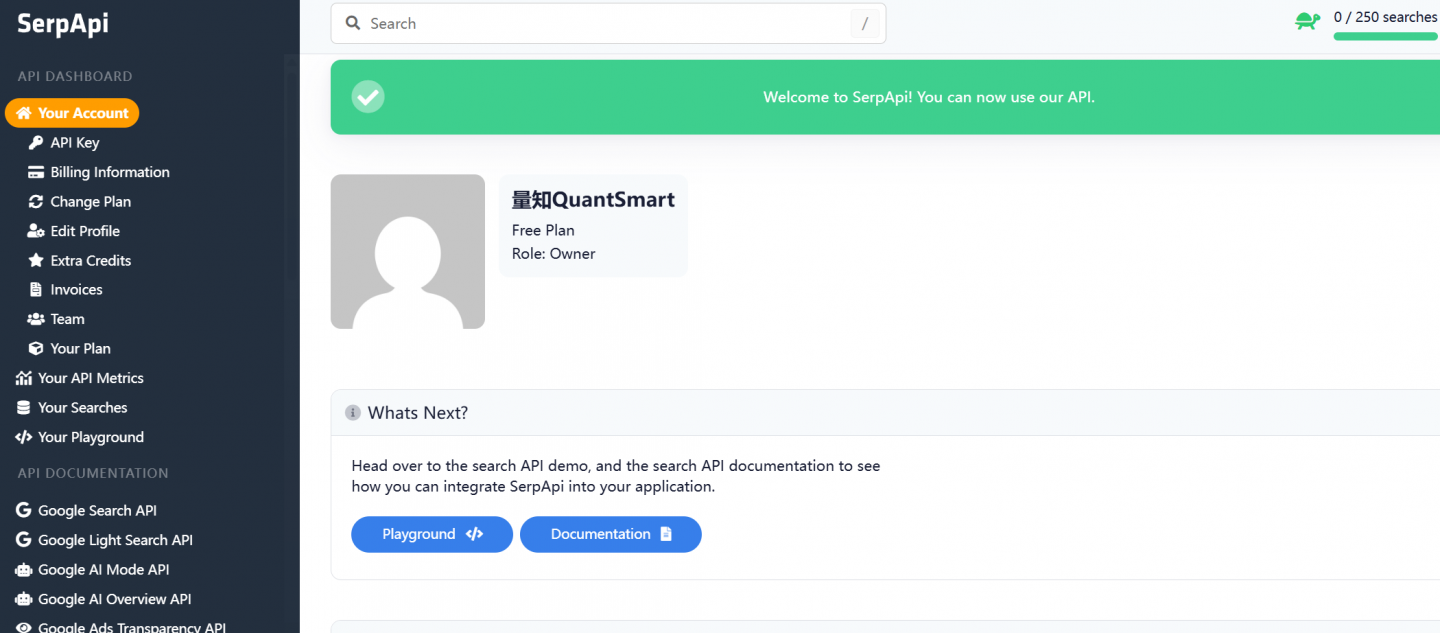Click the Your Searches database icon

[x=23, y=408]
